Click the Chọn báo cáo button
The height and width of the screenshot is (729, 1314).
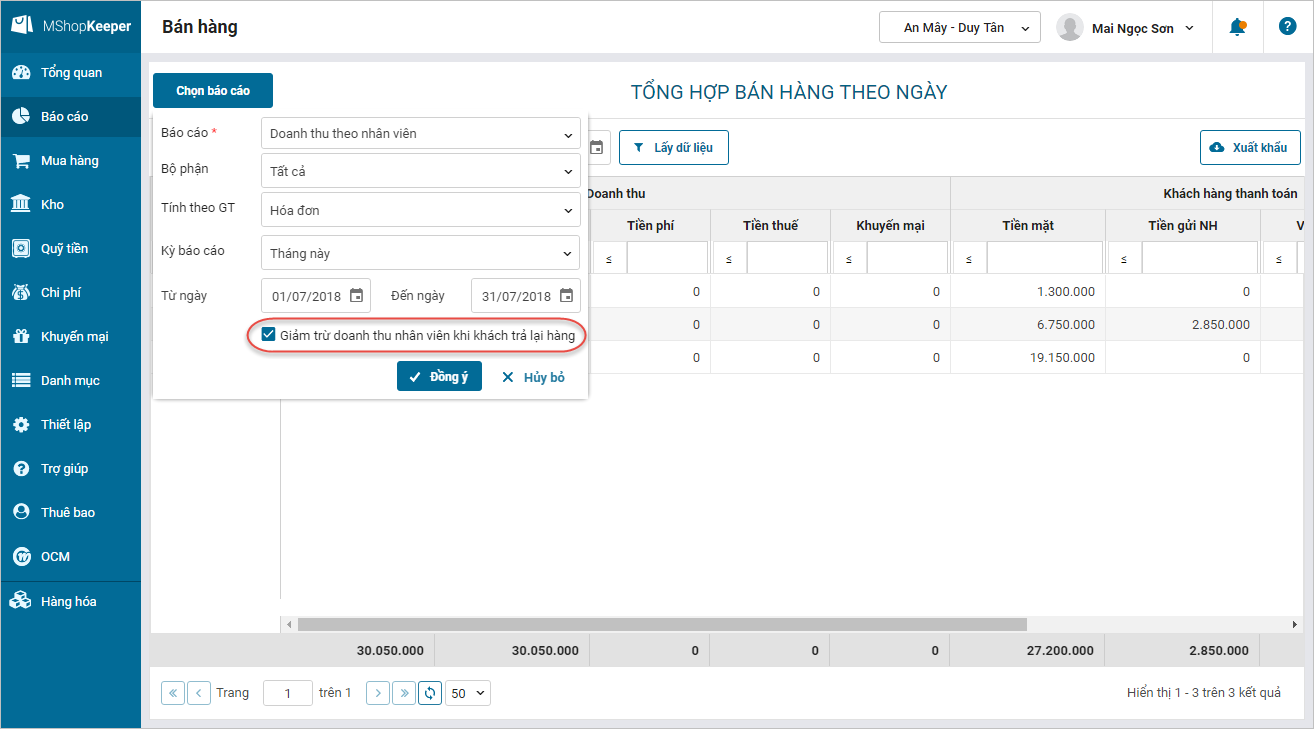point(213,91)
